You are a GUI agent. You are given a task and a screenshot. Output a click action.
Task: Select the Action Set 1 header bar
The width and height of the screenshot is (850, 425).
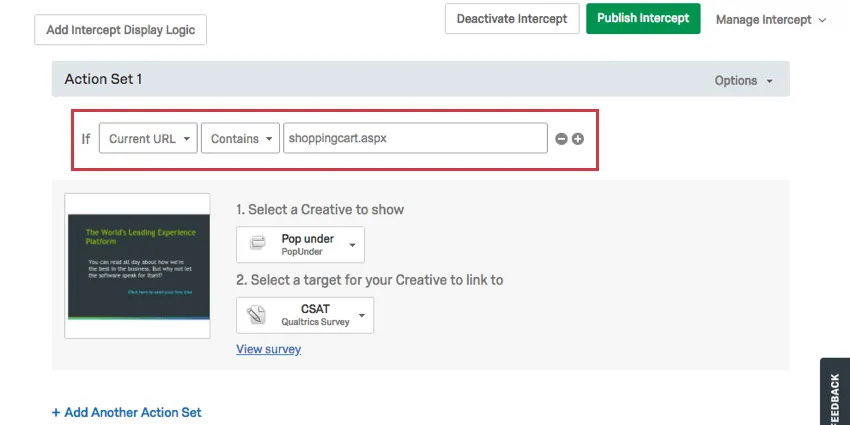pyautogui.click(x=380, y=79)
